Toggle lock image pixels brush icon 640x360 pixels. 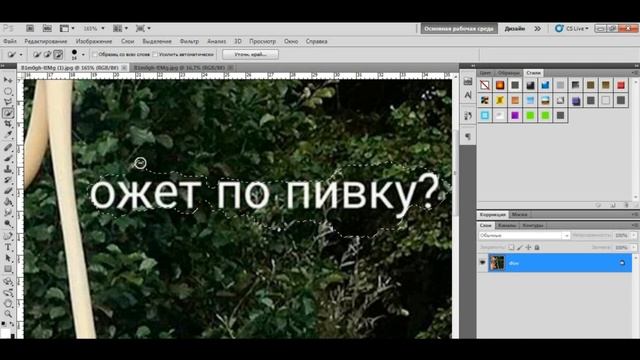coord(520,247)
